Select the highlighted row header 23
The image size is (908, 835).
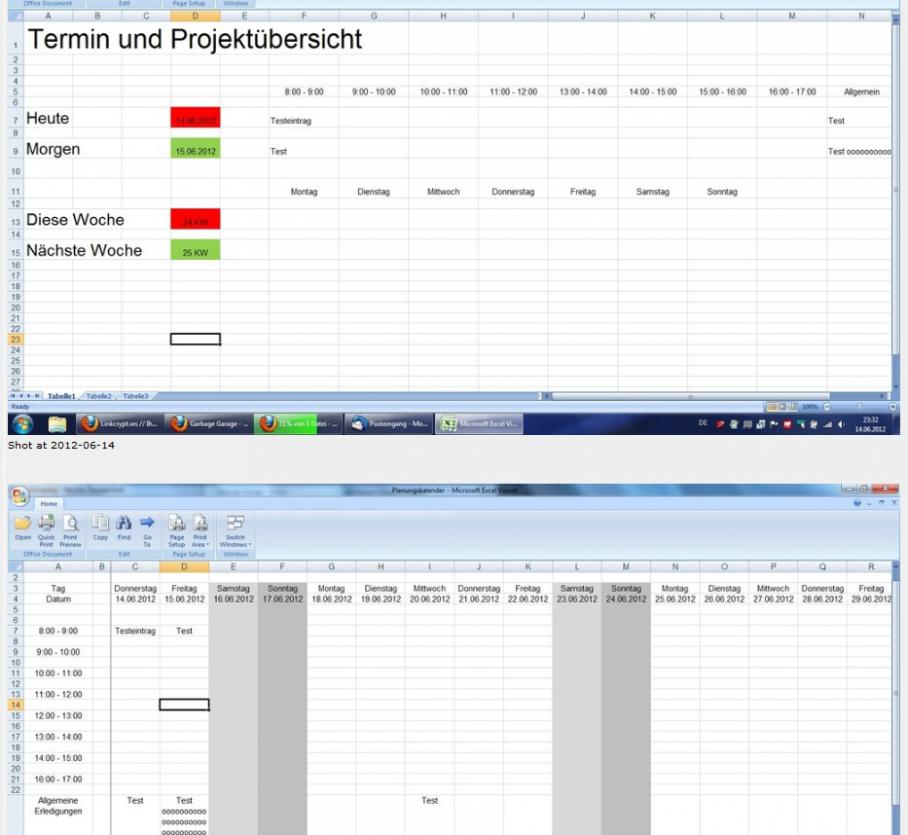[x=16, y=339]
